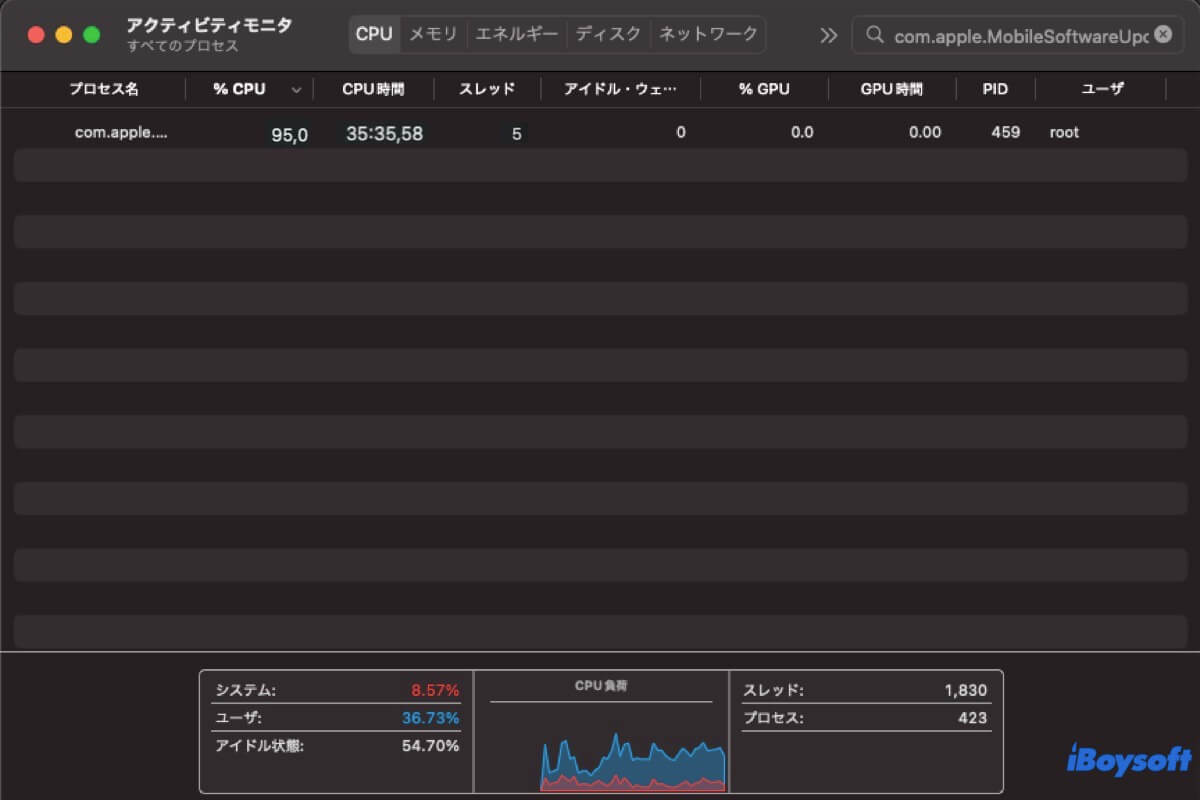Sort by スレッド column header

[487, 89]
